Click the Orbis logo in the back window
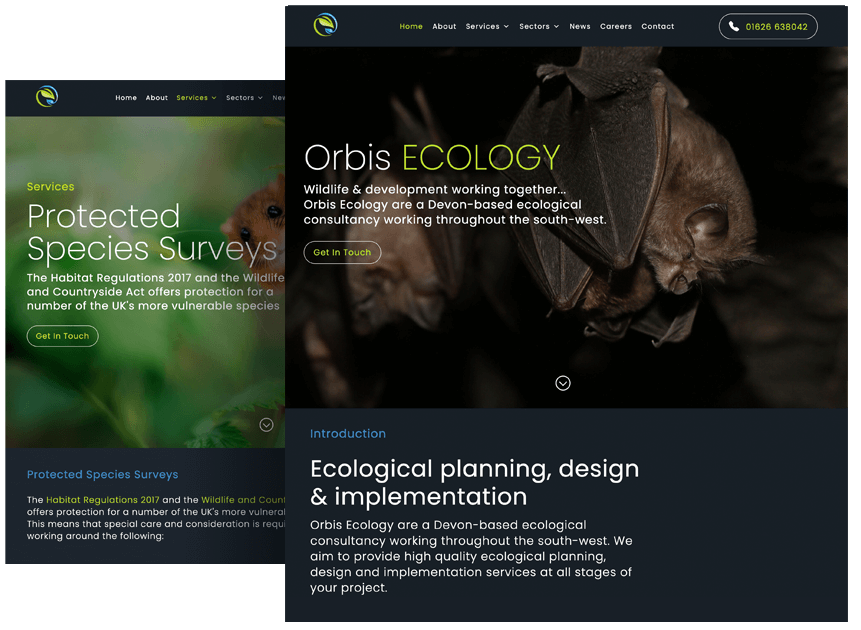Image resolution: width=861 pixels, height=630 pixels. tap(47, 97)
